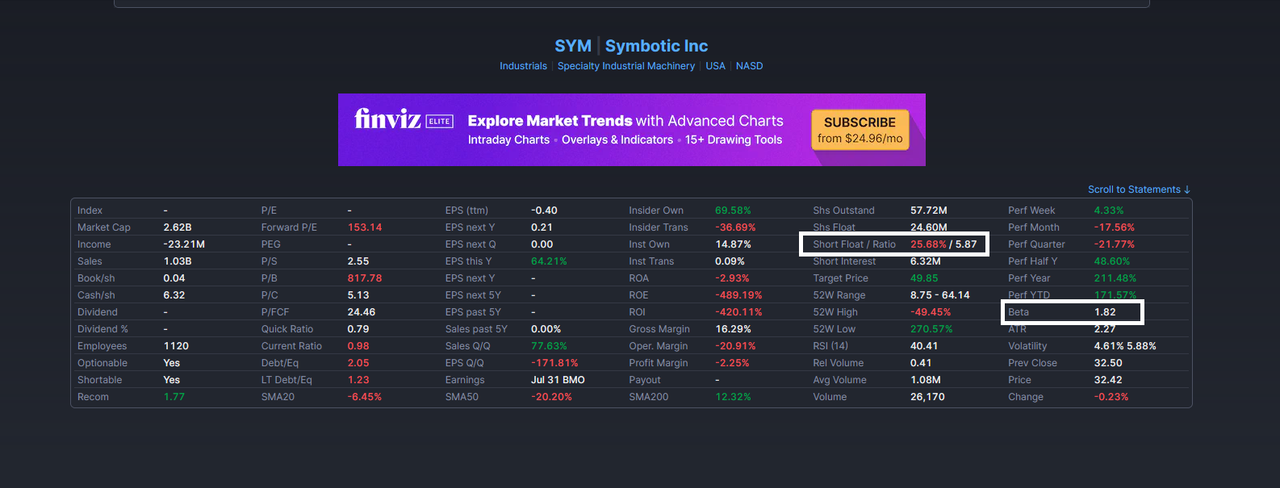Click the EPS this Y value 64.21%
Screen dimensions: 1280x488
click(549, 261)
